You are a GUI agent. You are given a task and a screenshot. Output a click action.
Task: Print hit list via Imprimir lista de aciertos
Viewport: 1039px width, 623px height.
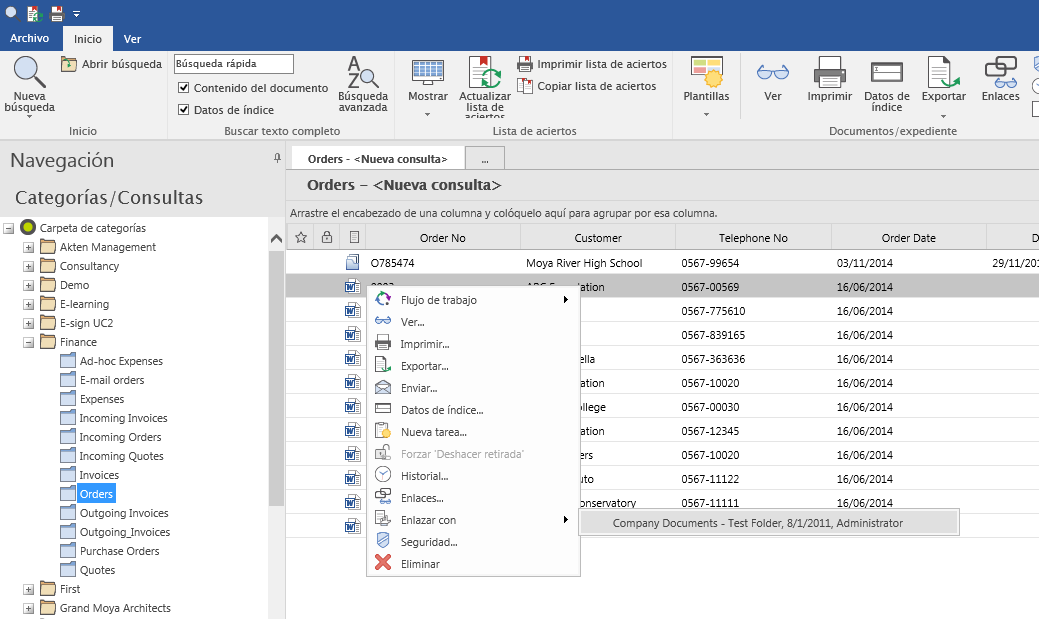592,64
